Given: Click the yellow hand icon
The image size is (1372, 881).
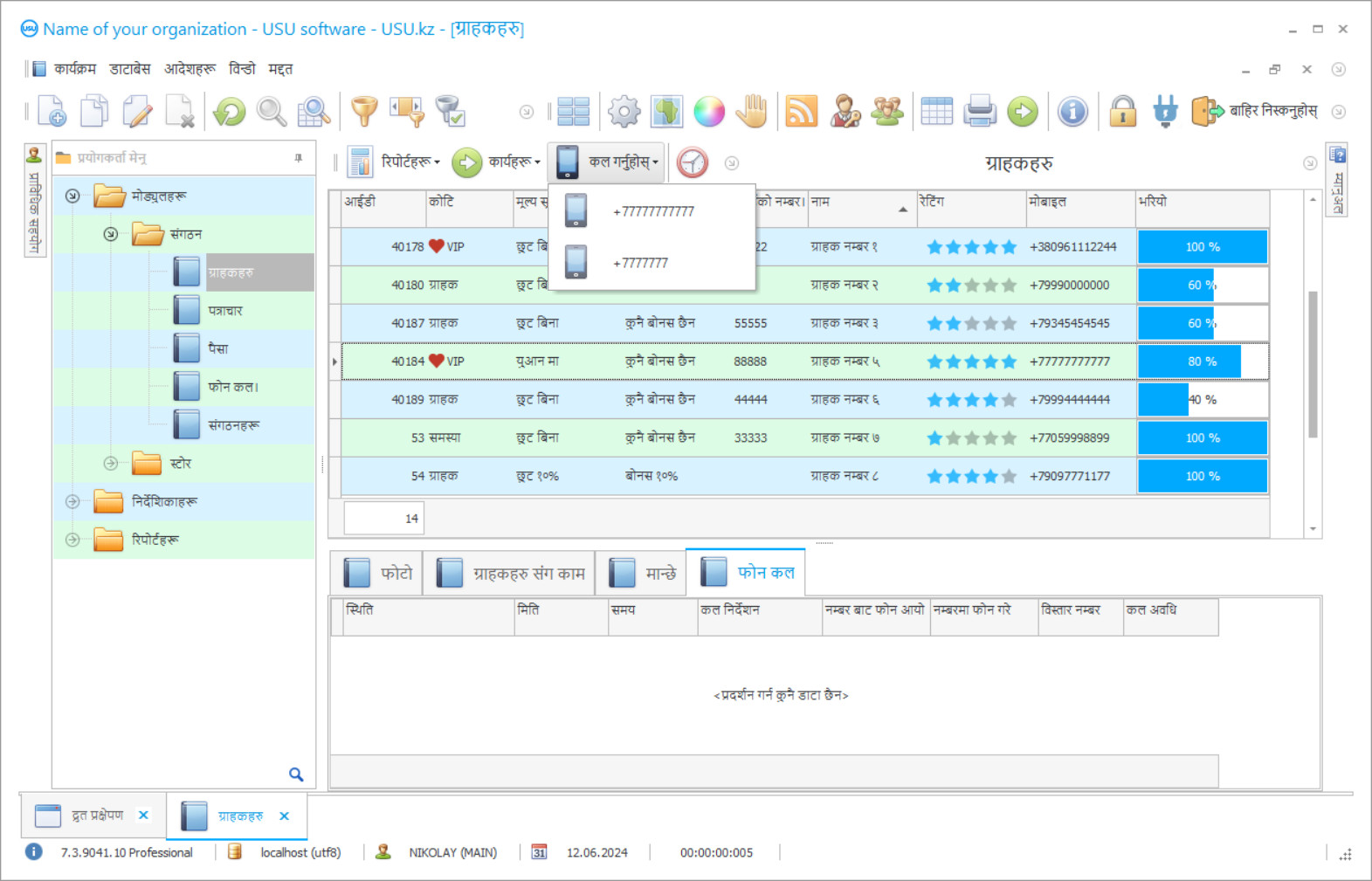Looking at the screenshot, I should [752, 111].
